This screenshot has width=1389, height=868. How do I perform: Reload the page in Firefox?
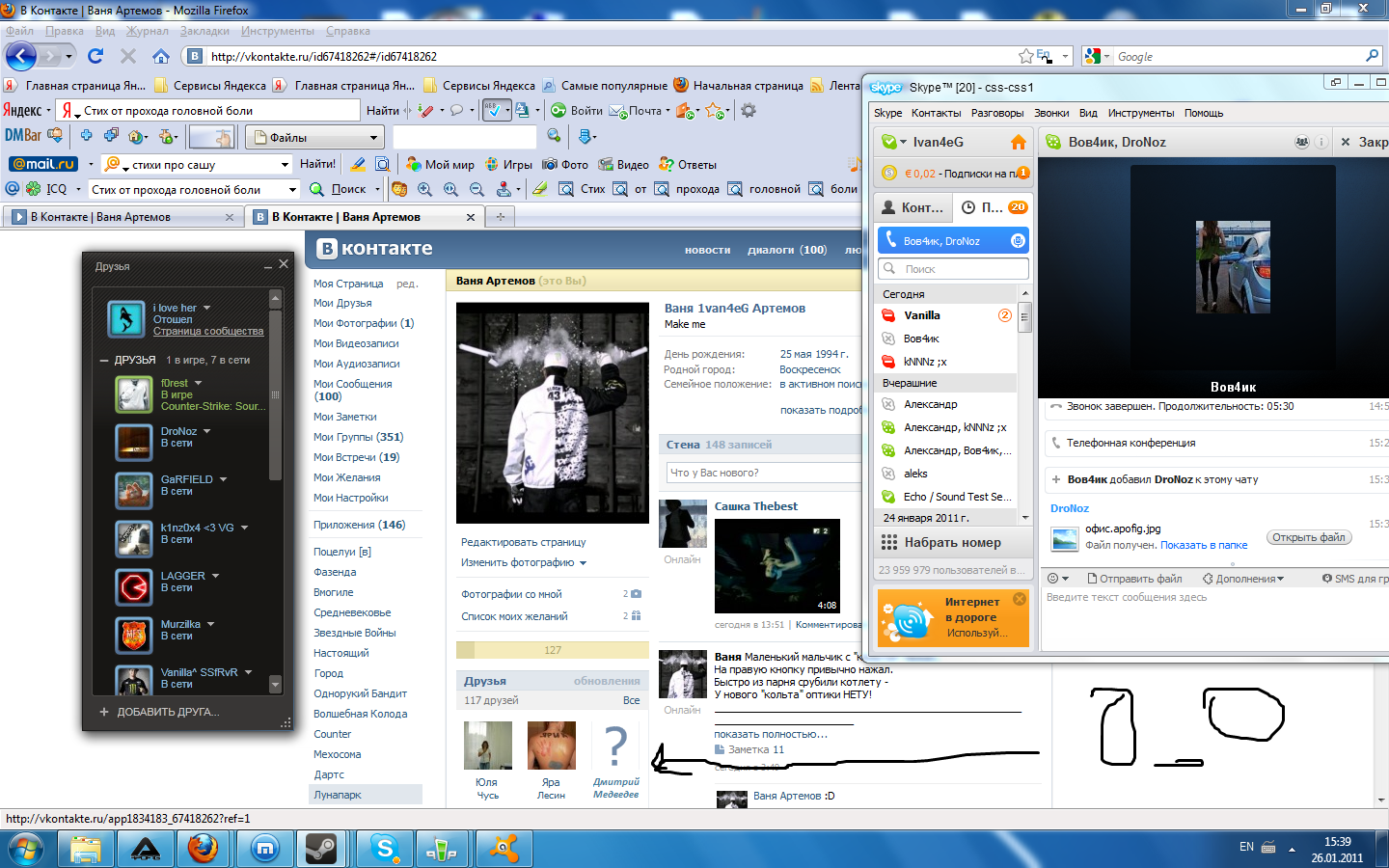click(95, 56)
